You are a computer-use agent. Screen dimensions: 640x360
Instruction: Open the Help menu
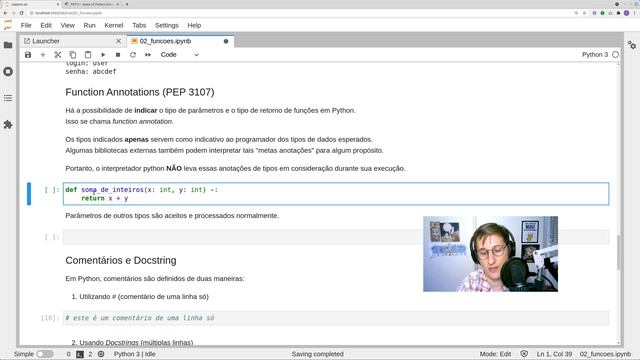click(x=194, y=25)
